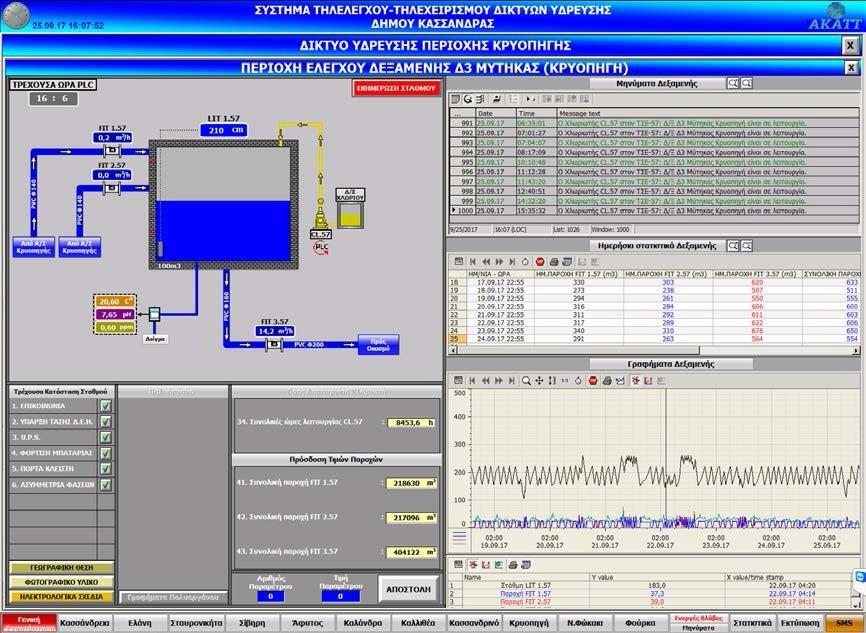The width and height of the screenshot is (866, 633).
Task: Click the Προς Οικισμό destination box
Action: click(x=378, y=345)
